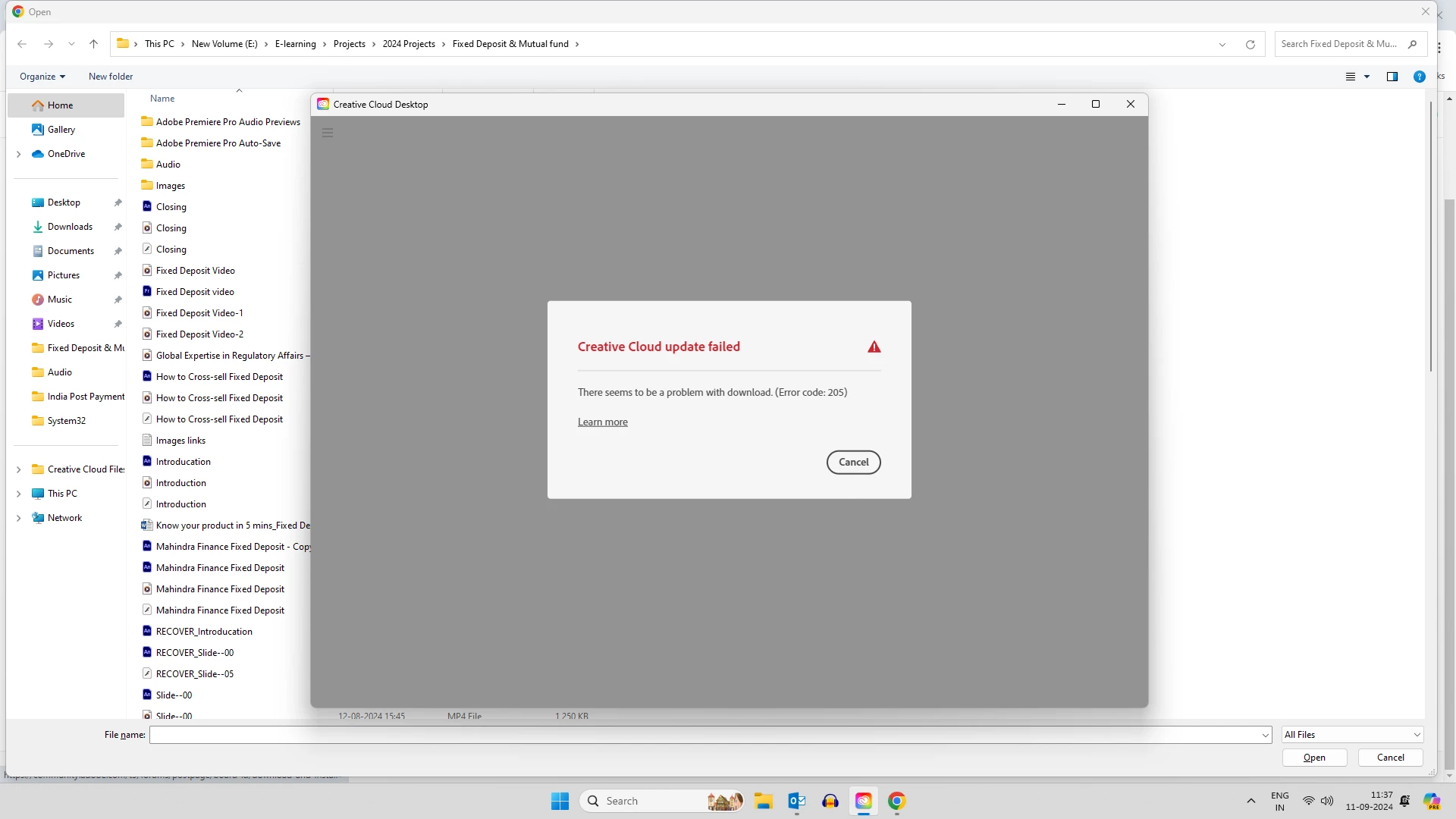Viewport: 1456px width, 819px height.
Task: Open the Organize menu
Action: [x=42, y=77]
